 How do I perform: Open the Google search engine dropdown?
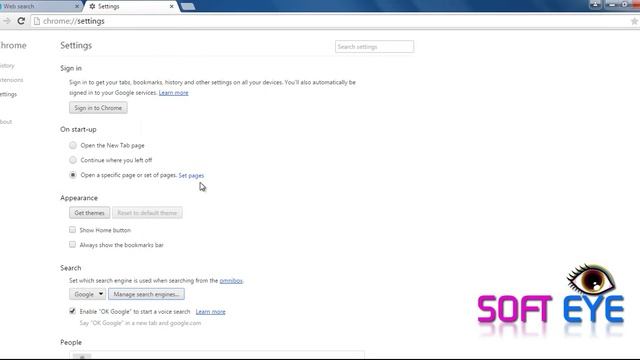tap(87, 294)
